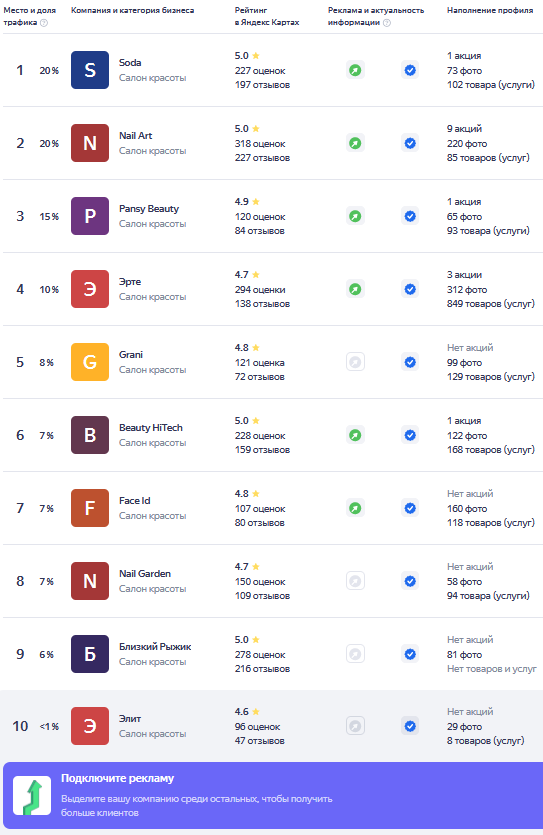Click the green advertising icon for Face Id
The image size is (543, 835).
[355, 508]
